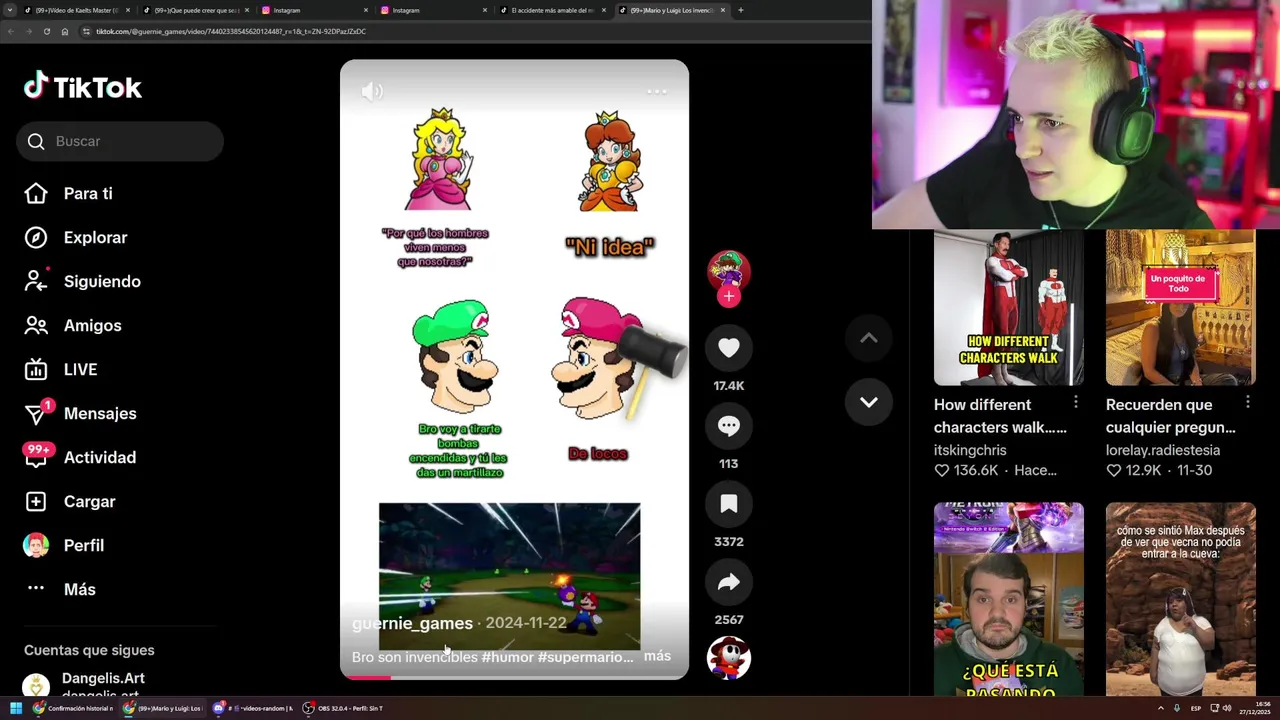Save the video with the bookmark icon

[x=728, y=503]
